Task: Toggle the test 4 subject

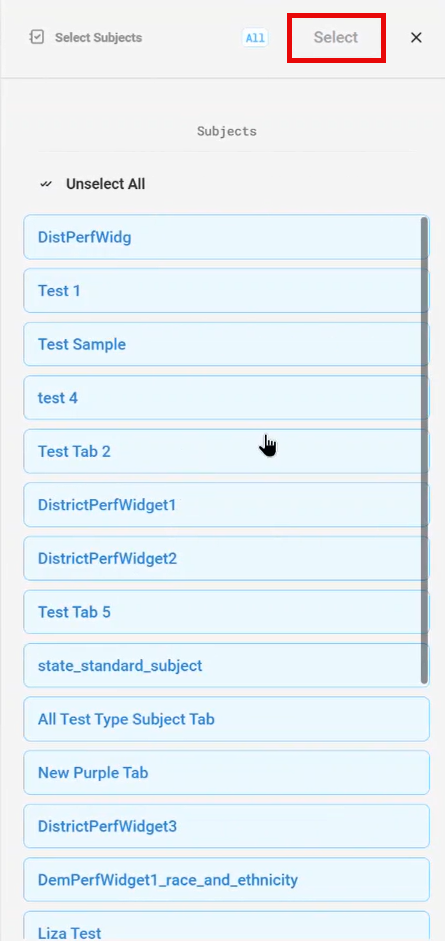Action: click(x=226, y=397)
